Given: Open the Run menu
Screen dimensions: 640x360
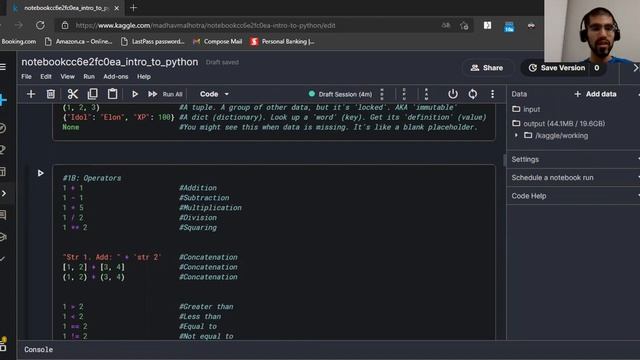Looking at the screenshot, I should [89, 77].
